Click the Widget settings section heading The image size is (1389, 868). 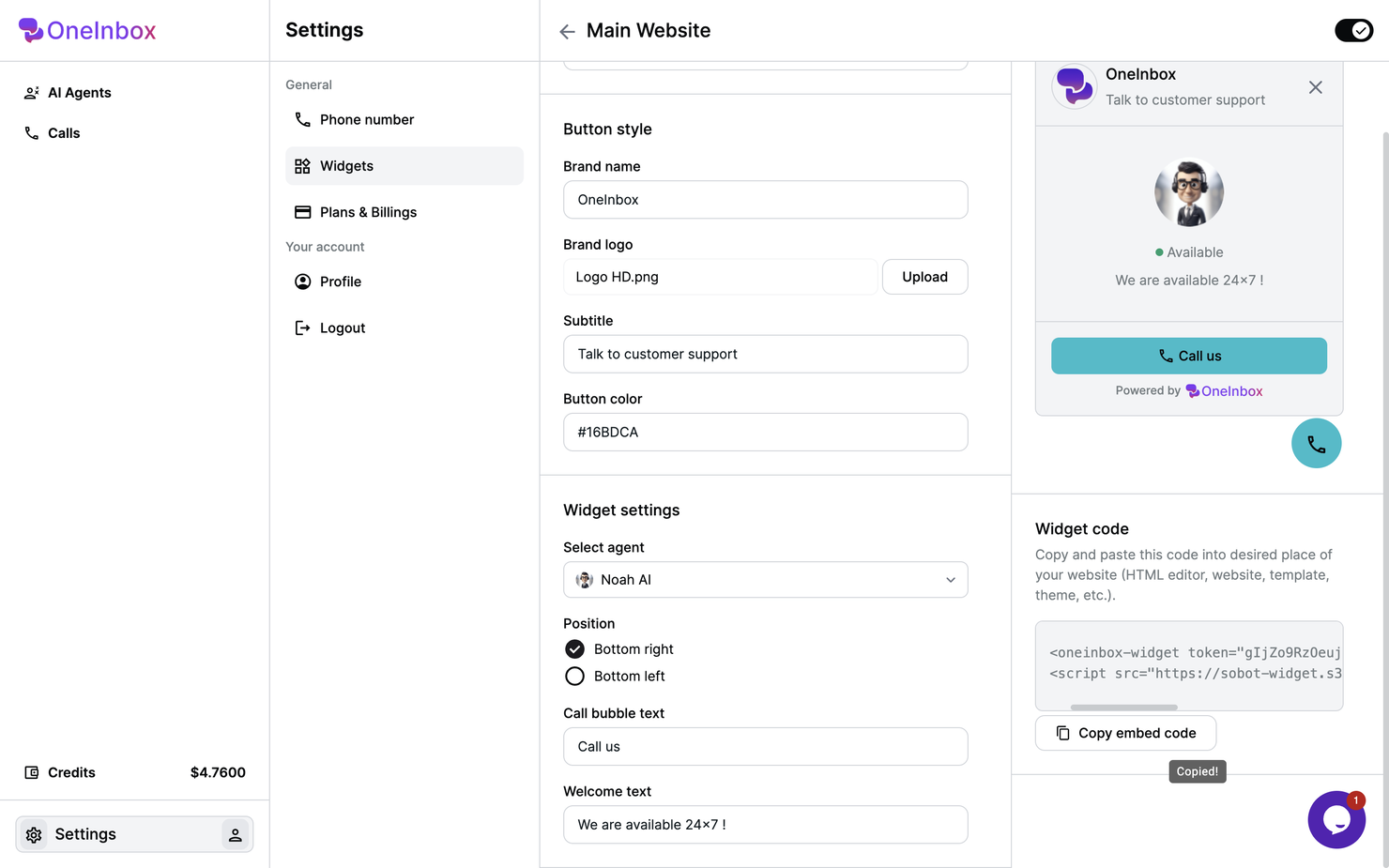[621, 510]
